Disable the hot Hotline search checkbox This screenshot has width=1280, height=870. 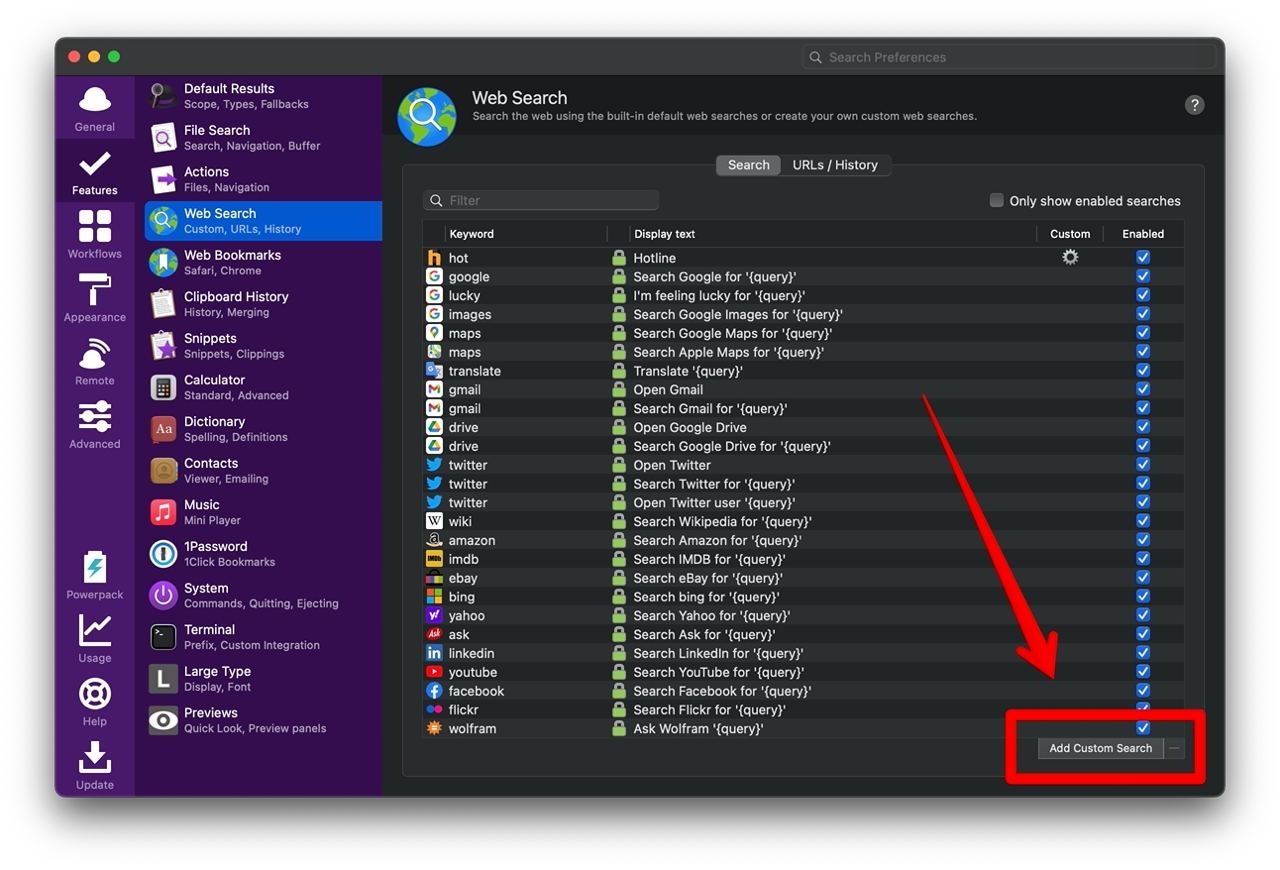coord(1143,258)
